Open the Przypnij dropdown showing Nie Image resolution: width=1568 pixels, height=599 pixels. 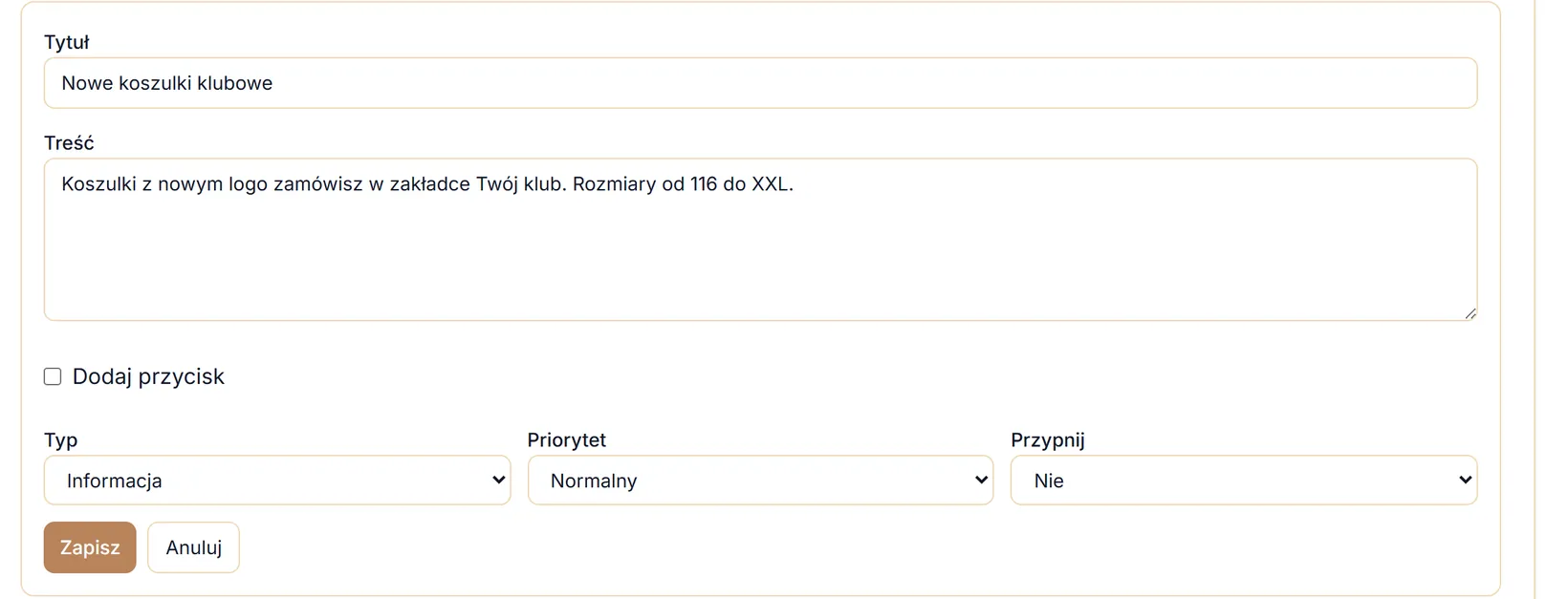click(x=1244, y=481)
